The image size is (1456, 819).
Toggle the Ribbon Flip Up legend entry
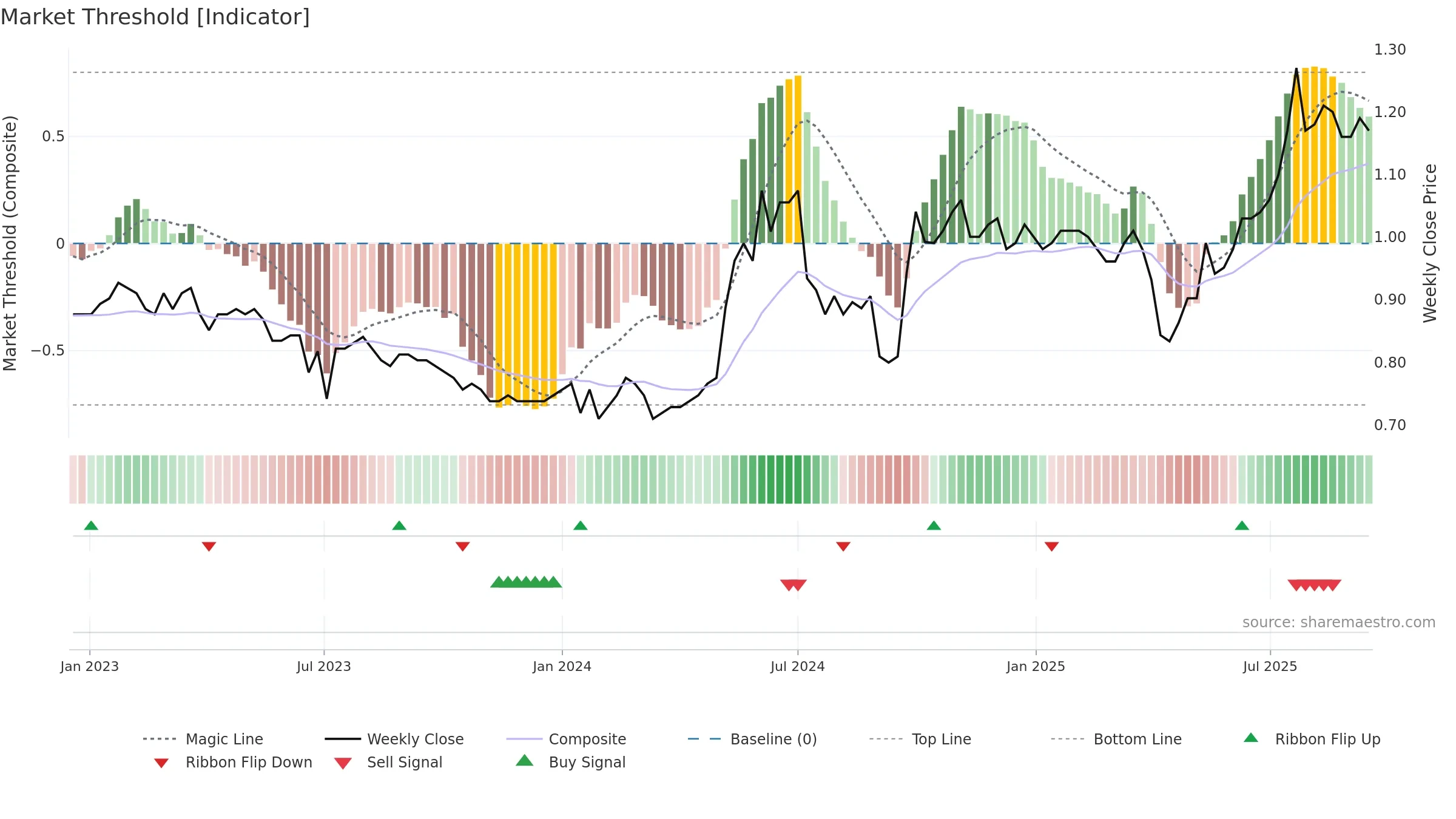[x=1312, y=739]
